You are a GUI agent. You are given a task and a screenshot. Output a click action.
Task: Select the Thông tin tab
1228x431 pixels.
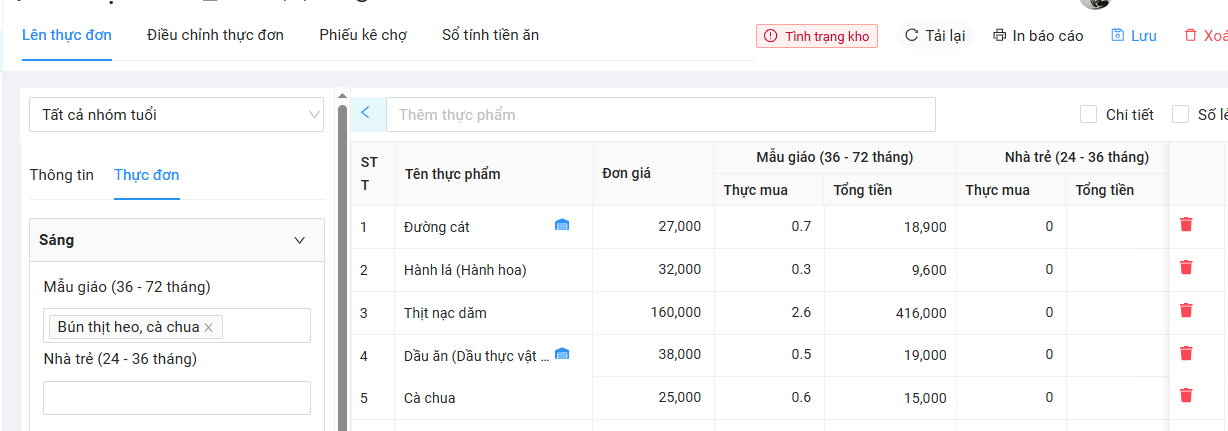coord(62,175)
